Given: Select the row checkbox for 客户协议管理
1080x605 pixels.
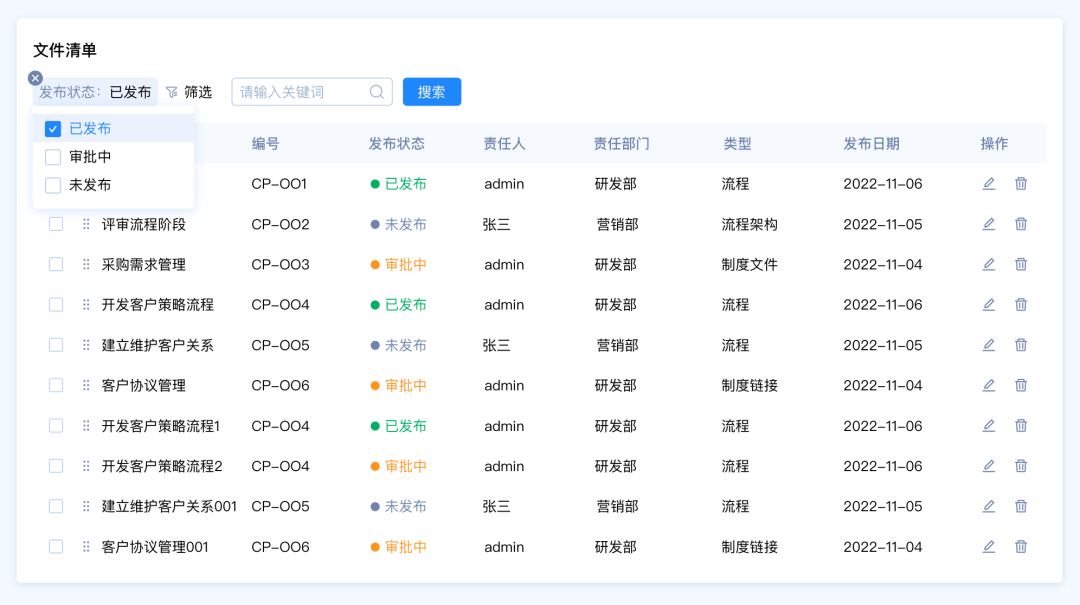Looking at the screenshot, I should point(56,385).
